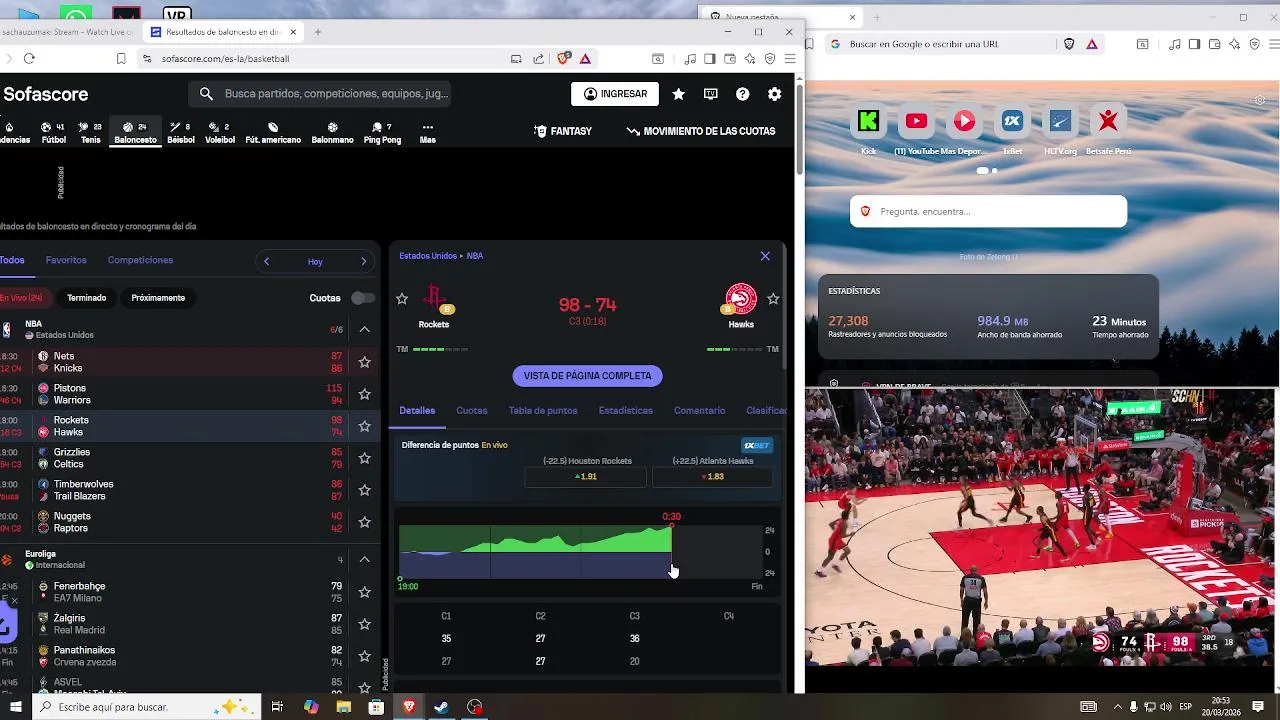Toggle favorite star for Fenerbahçe vs EA7 Milano
The width and height of the screenshot is (1280, 720).
(x=364, y=592)
